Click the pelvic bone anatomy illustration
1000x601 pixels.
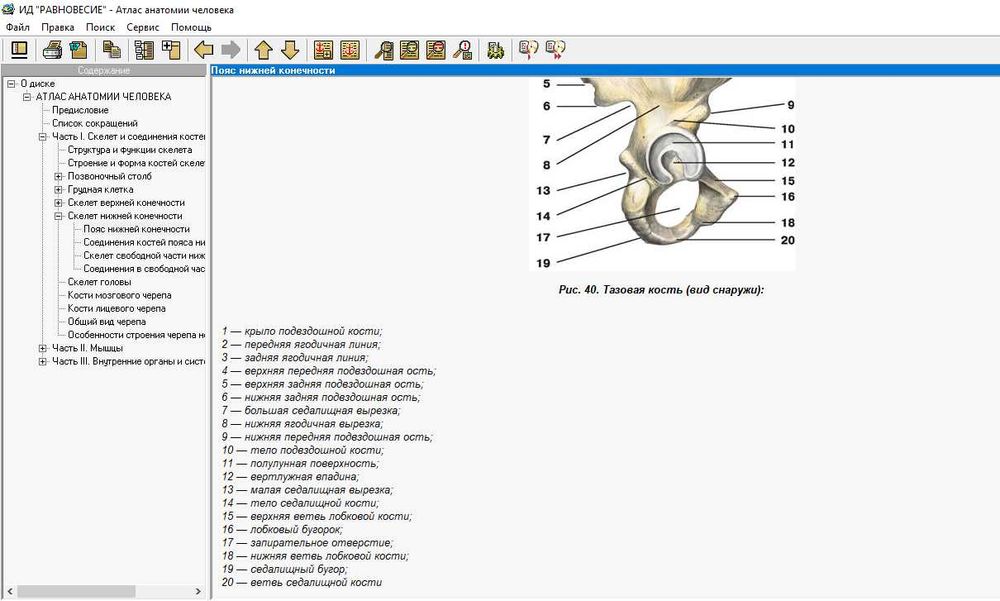662,174
